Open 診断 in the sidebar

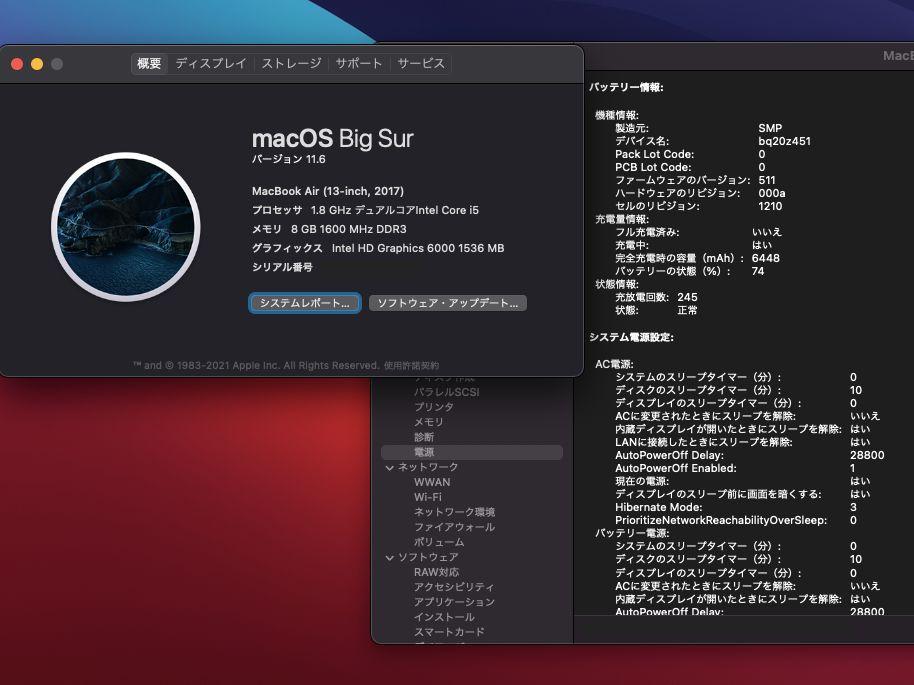(424, 437)
